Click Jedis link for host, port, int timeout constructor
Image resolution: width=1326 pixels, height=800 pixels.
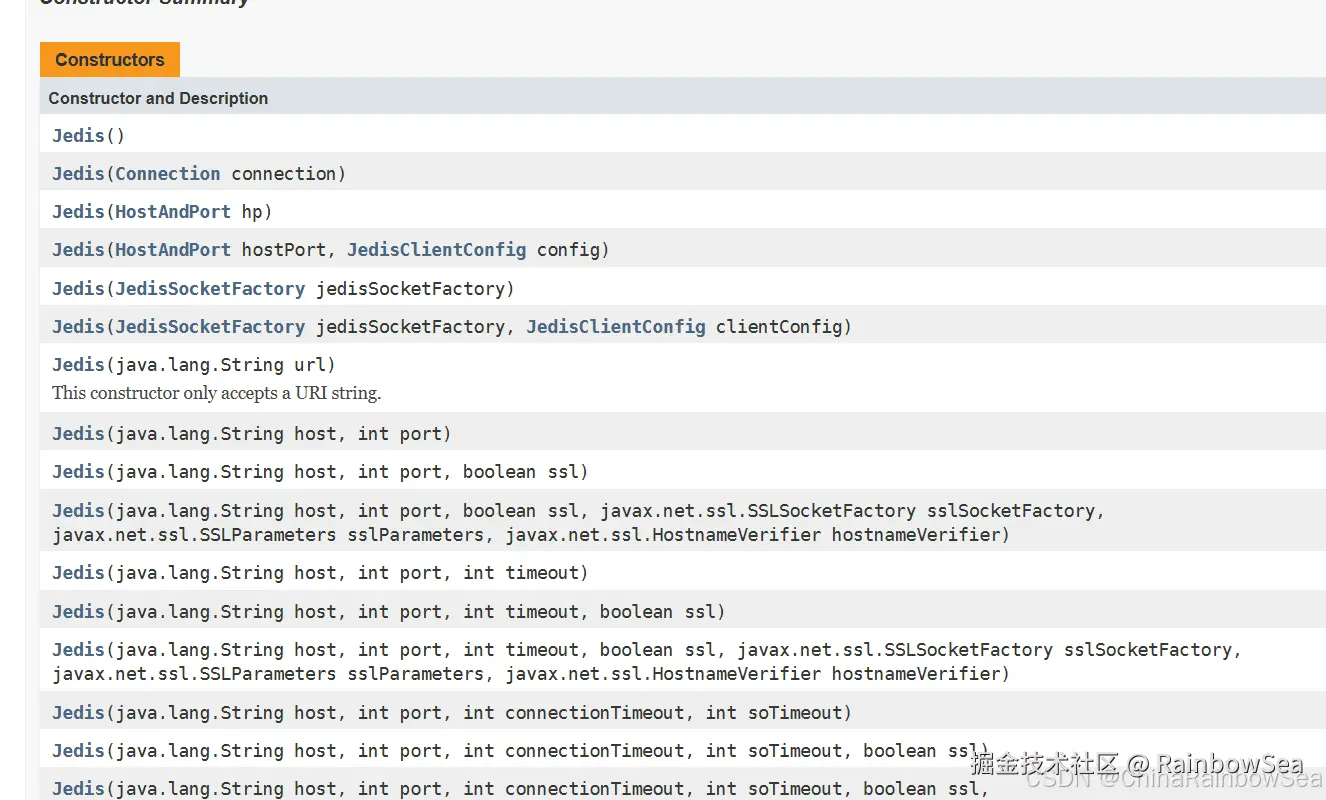tap(78, 572)
